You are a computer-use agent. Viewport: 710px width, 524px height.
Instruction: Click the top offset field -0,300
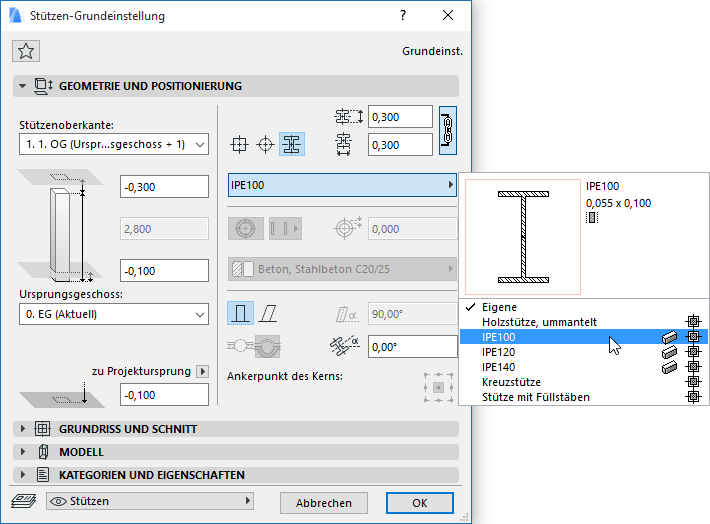(x=164, y=187)
